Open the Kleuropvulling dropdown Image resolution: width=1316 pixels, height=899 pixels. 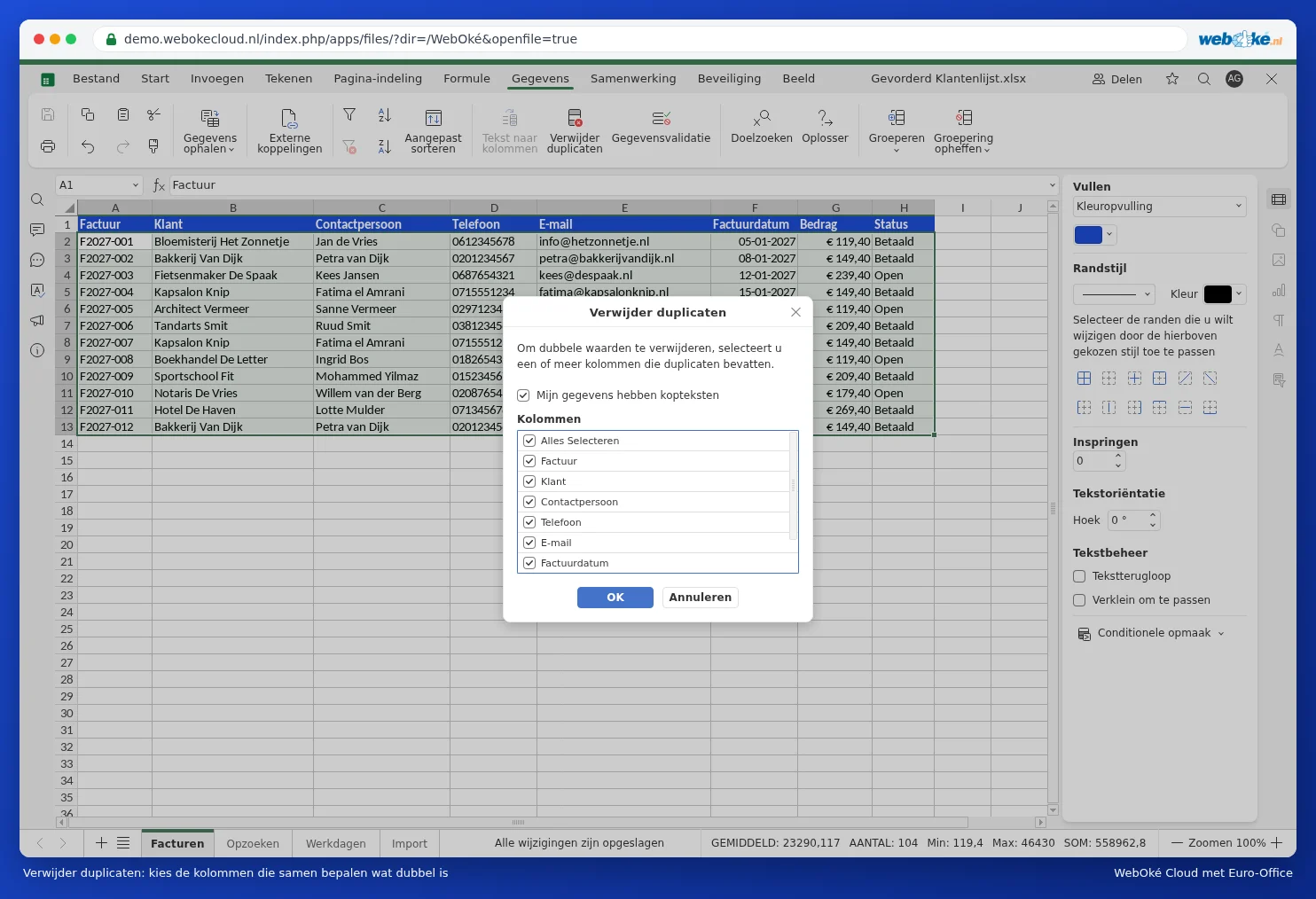(x=1159, y=207)
